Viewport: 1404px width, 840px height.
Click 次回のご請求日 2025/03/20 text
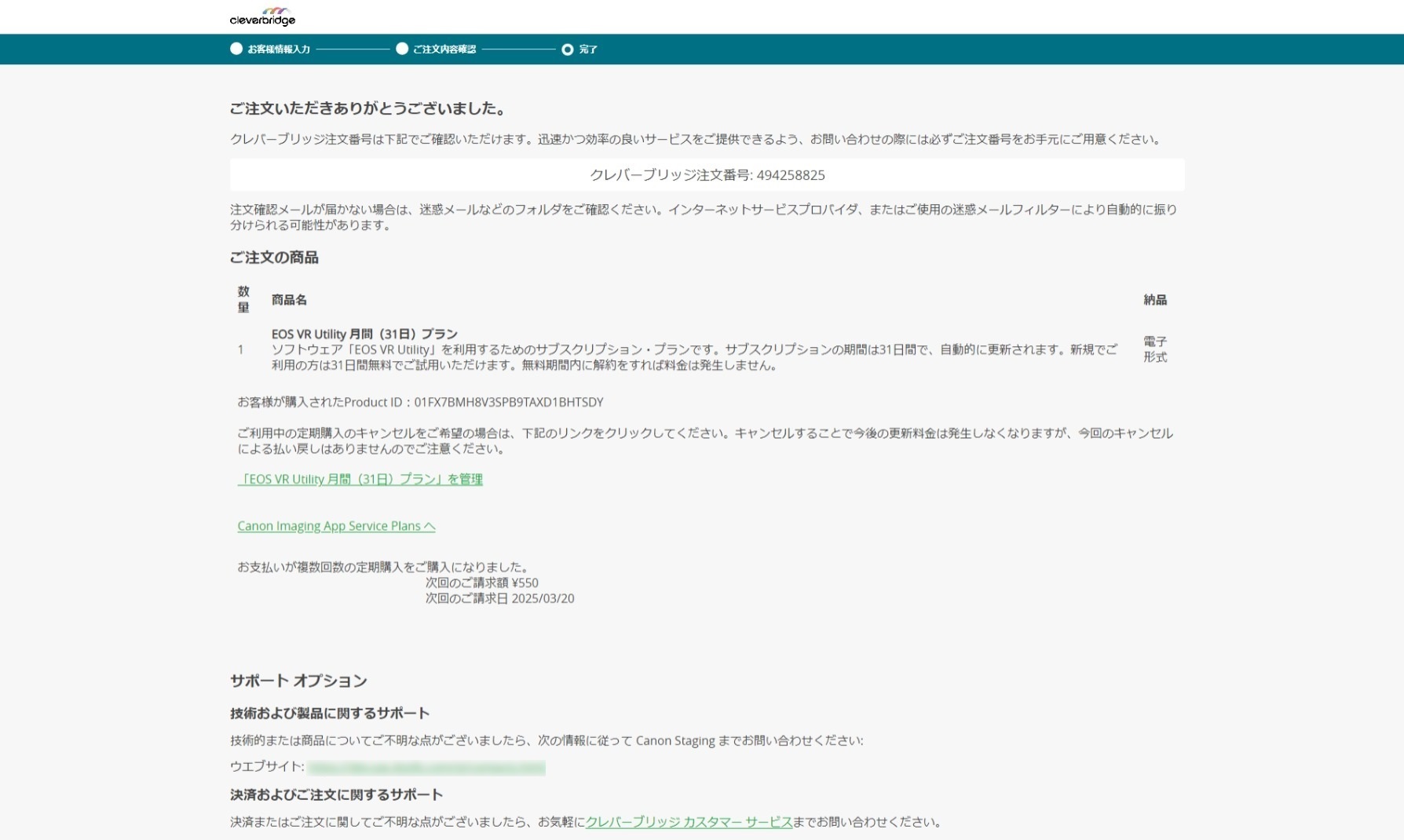[x=499, y=598]
